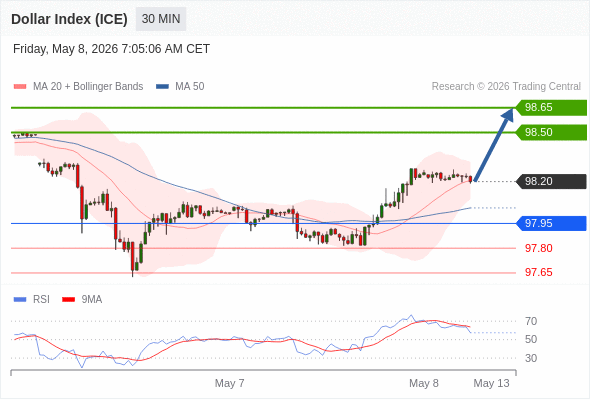Click the RSI 70 level label
Viewport: 590px width, 400px height.
point(531,321)
